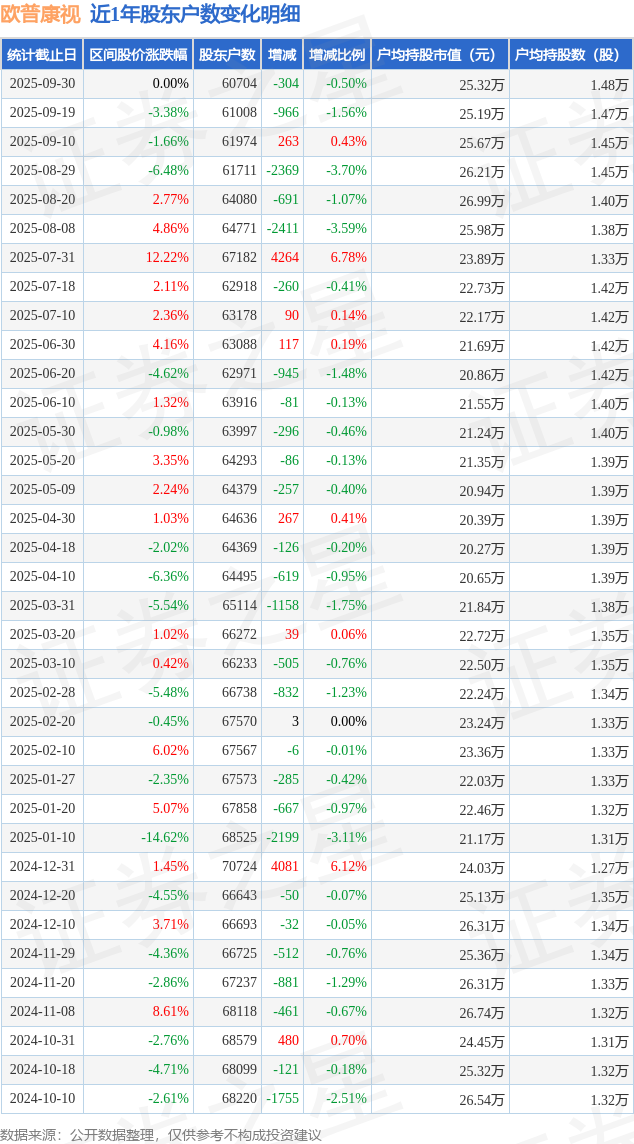Click the 2024-10-10 date in last row

42,1099
